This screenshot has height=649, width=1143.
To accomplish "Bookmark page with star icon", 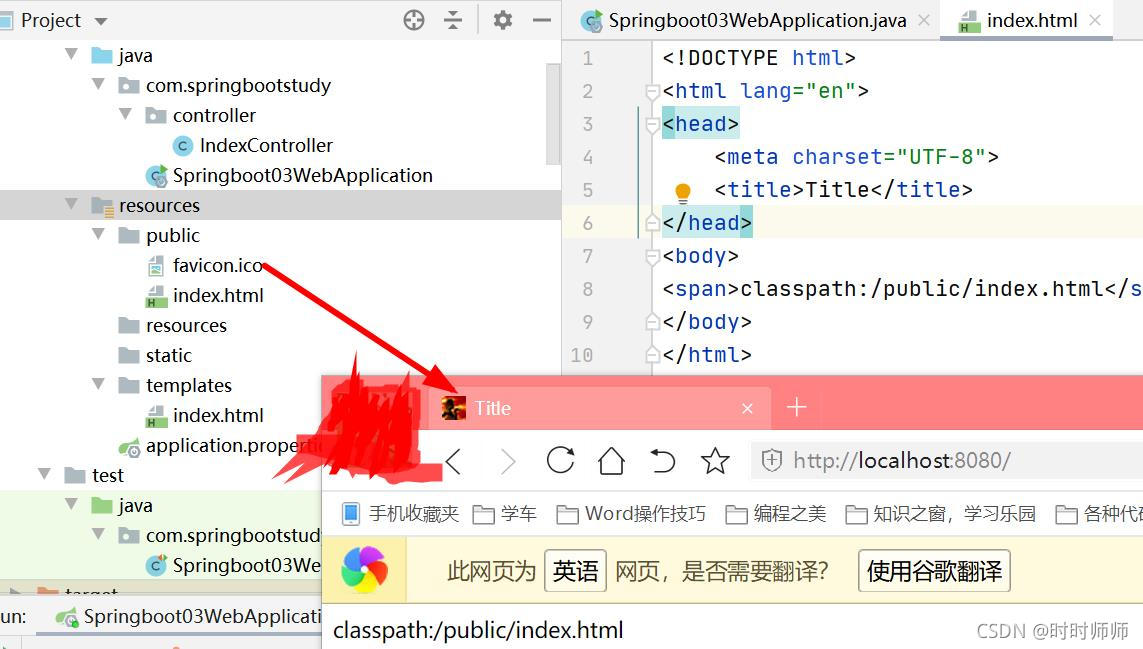I will (x=714, y=460).
